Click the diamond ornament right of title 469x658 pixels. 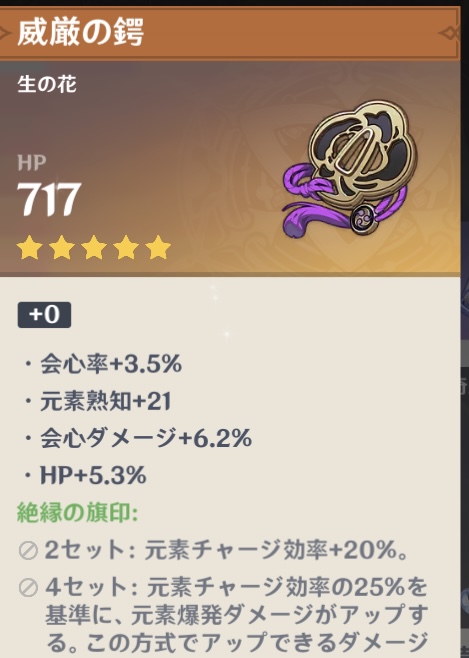(x=449, y=33)
